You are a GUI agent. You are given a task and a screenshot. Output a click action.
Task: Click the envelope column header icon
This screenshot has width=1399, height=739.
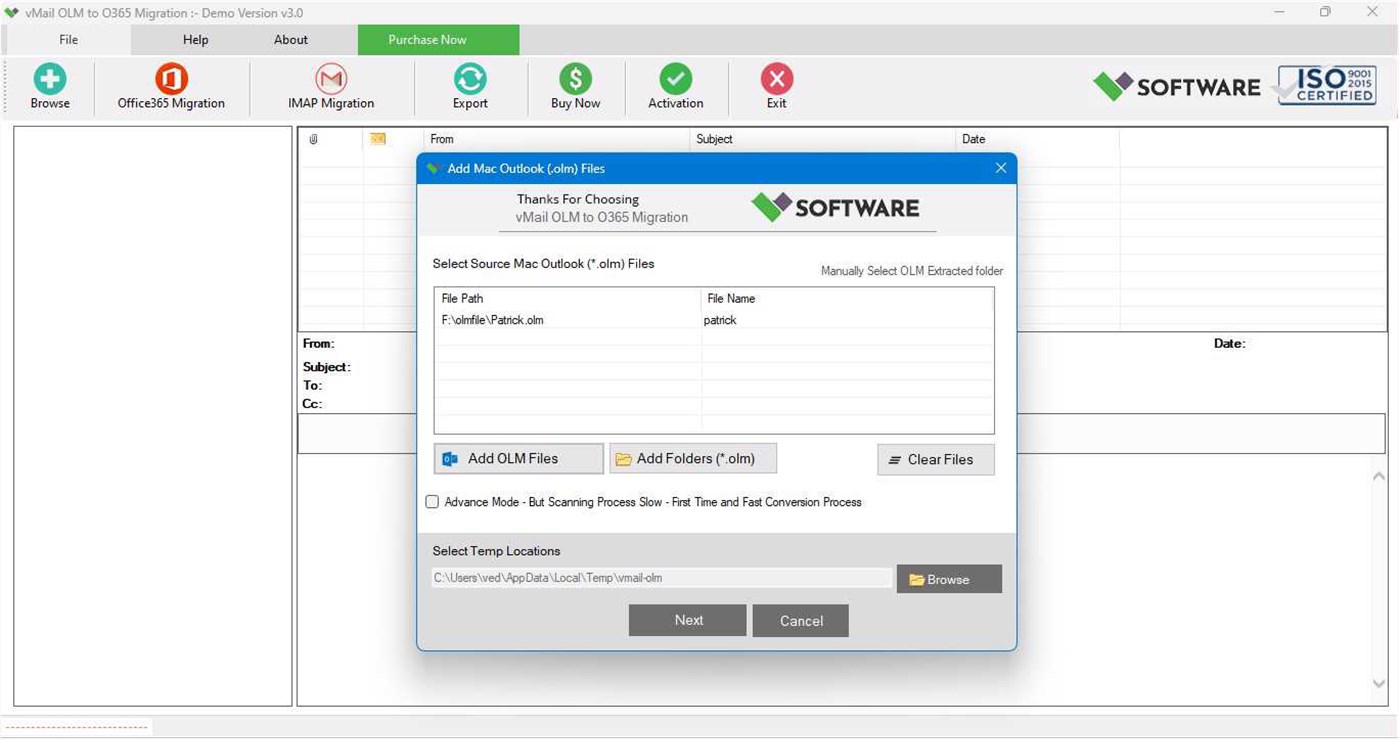click(378, 139)
